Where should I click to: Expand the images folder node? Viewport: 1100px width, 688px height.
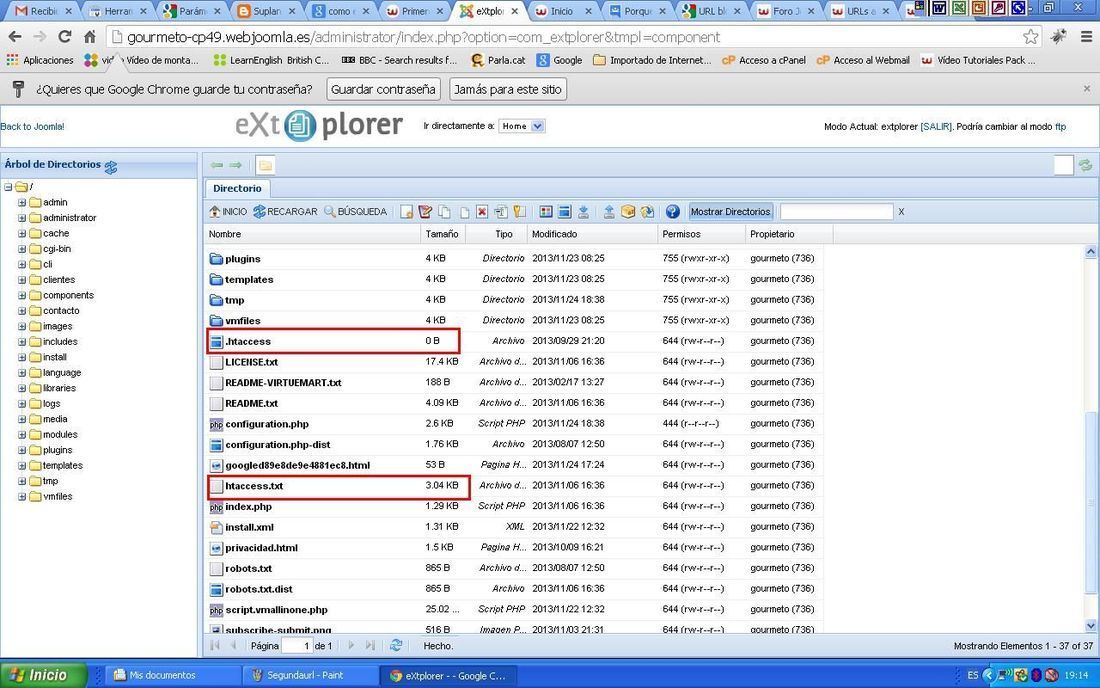coord(22,326)
